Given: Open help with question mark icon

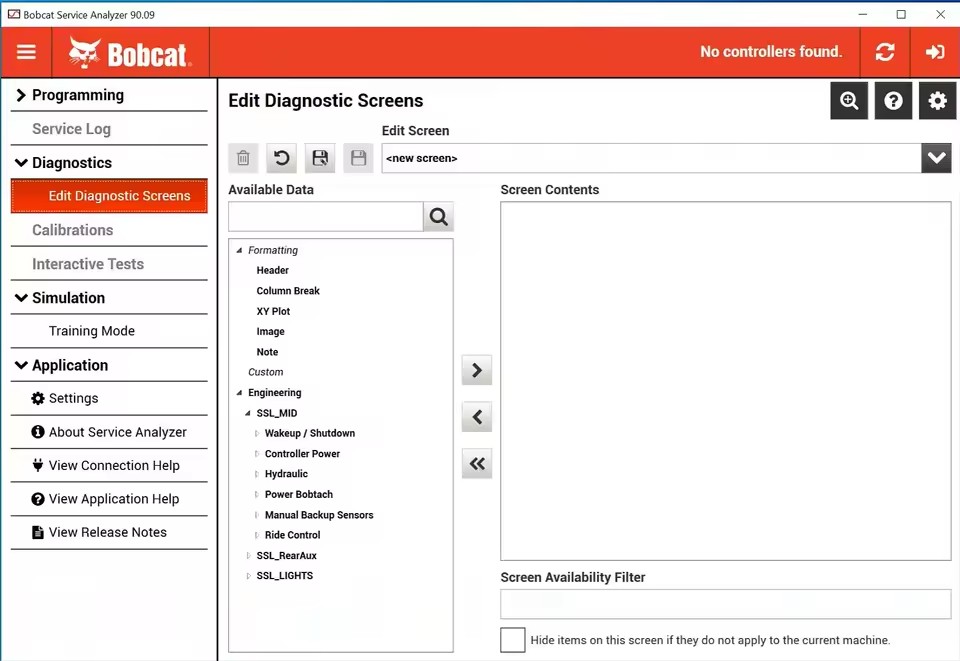Looking at the screenshot, I should [893, 101].
